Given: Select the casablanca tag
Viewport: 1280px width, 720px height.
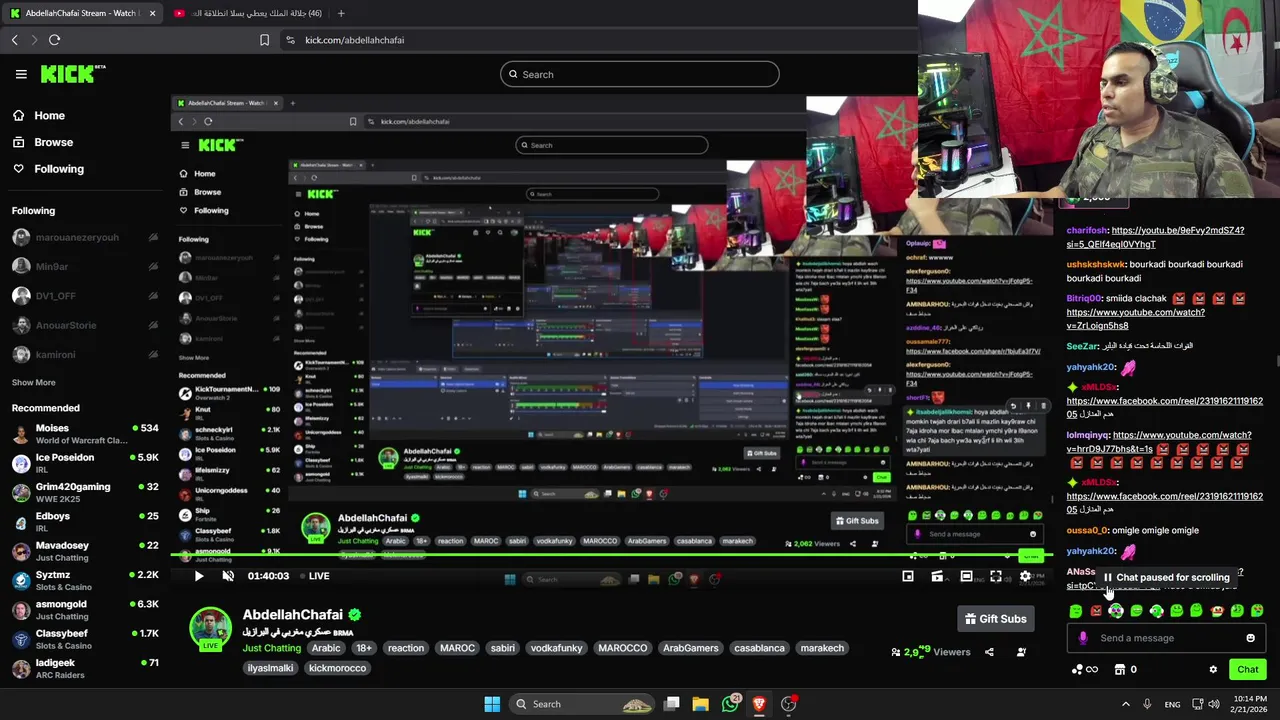Looking at the screenshot, I should click(x=759, y=648).
